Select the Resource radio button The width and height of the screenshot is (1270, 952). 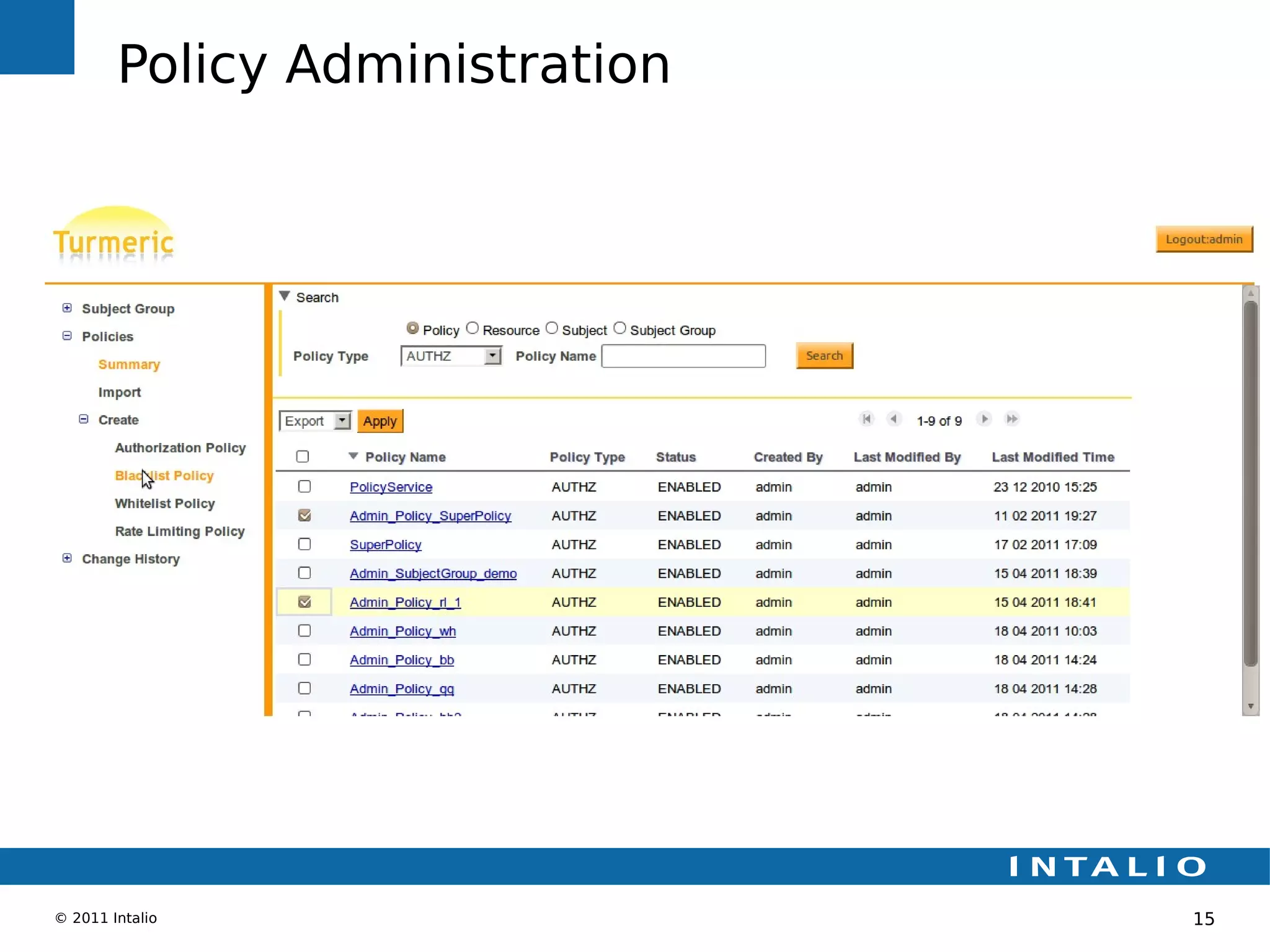click(473, 328)
